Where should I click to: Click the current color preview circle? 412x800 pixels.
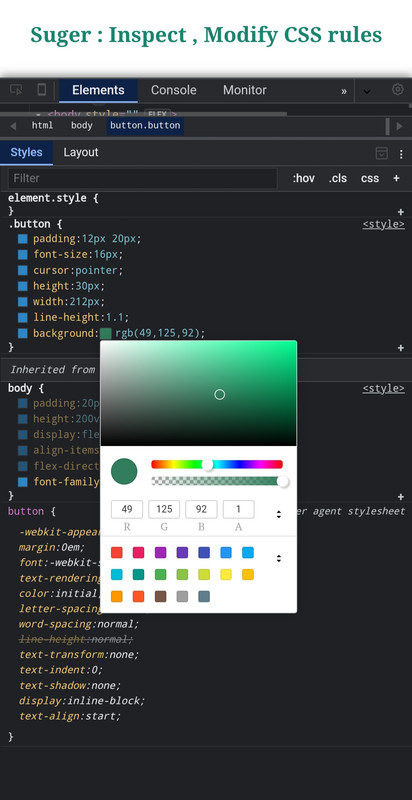click(124, 471)
